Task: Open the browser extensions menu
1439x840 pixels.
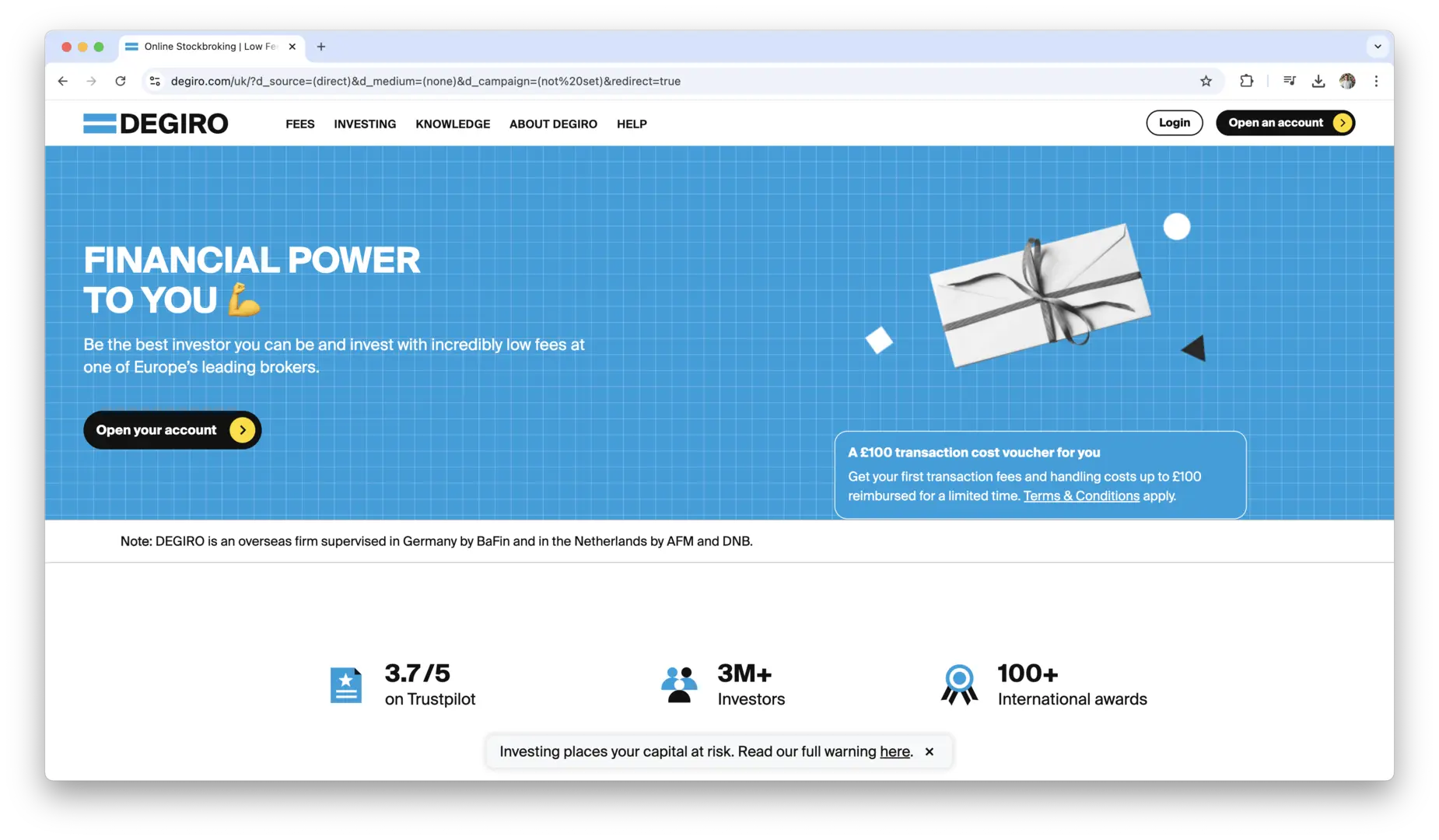Action: click(1246, 81)
